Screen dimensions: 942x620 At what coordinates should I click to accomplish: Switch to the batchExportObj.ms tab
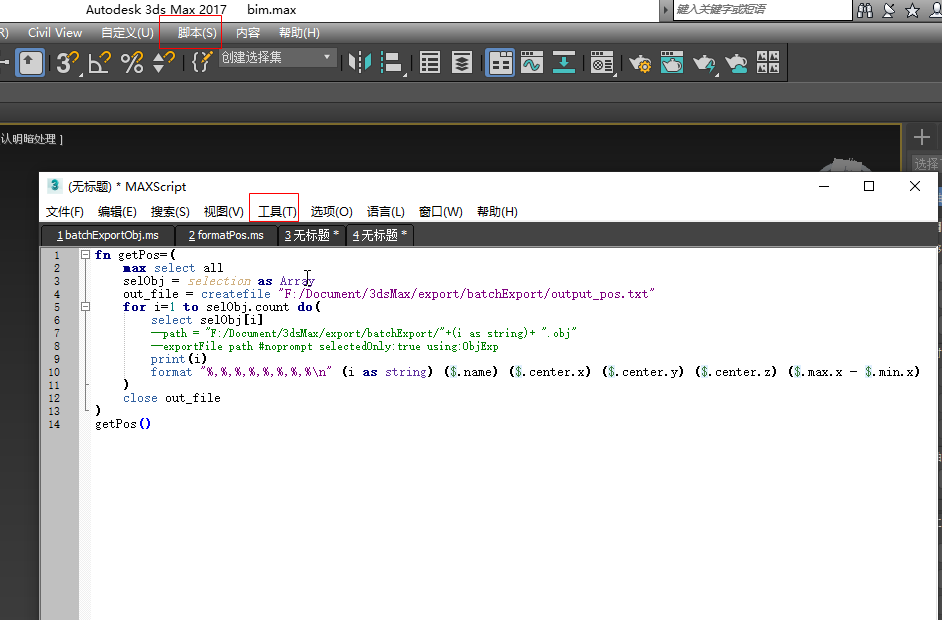coord(108,236)
